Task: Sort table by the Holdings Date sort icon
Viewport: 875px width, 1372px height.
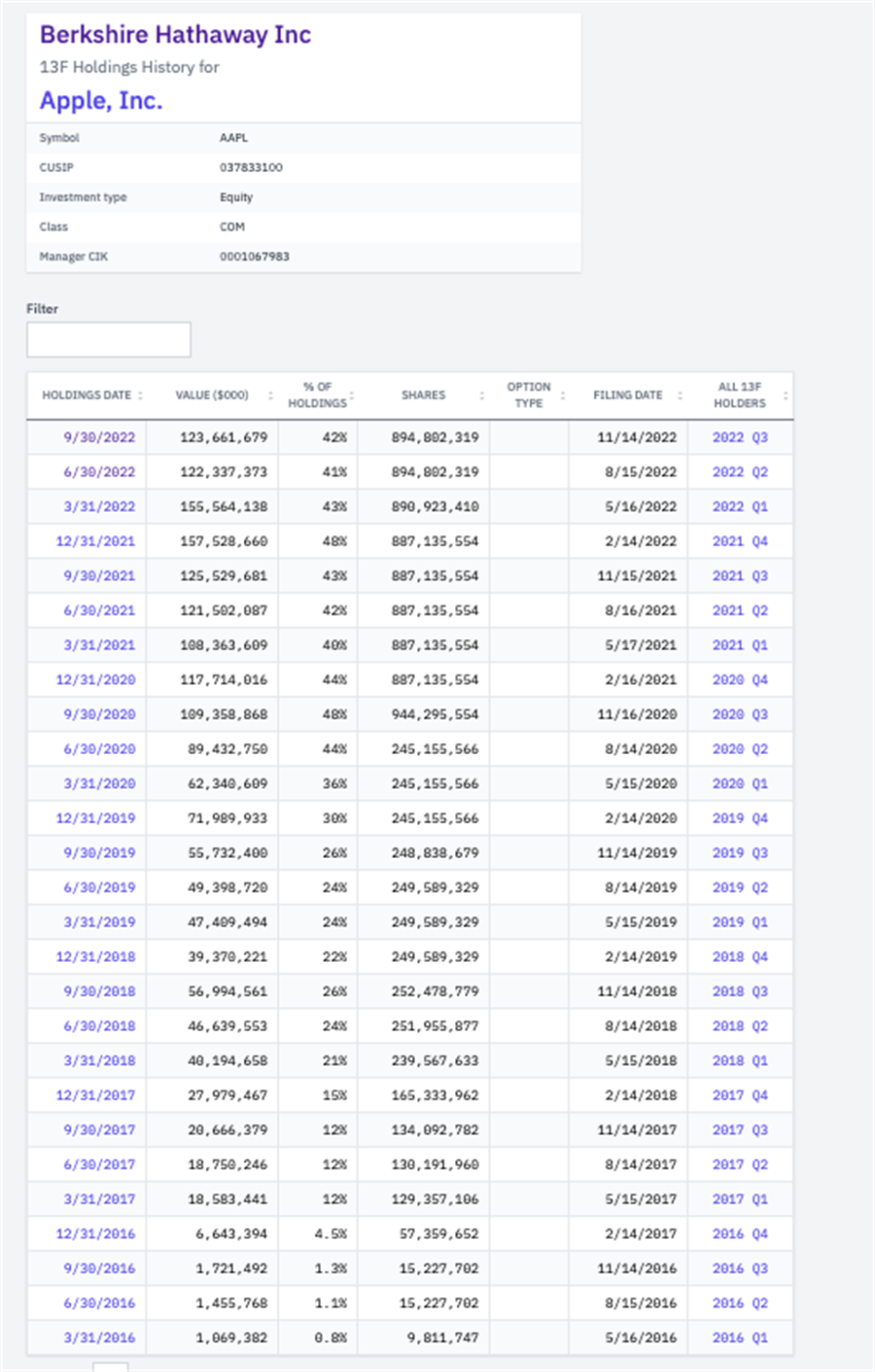Action: click(140, 395)
